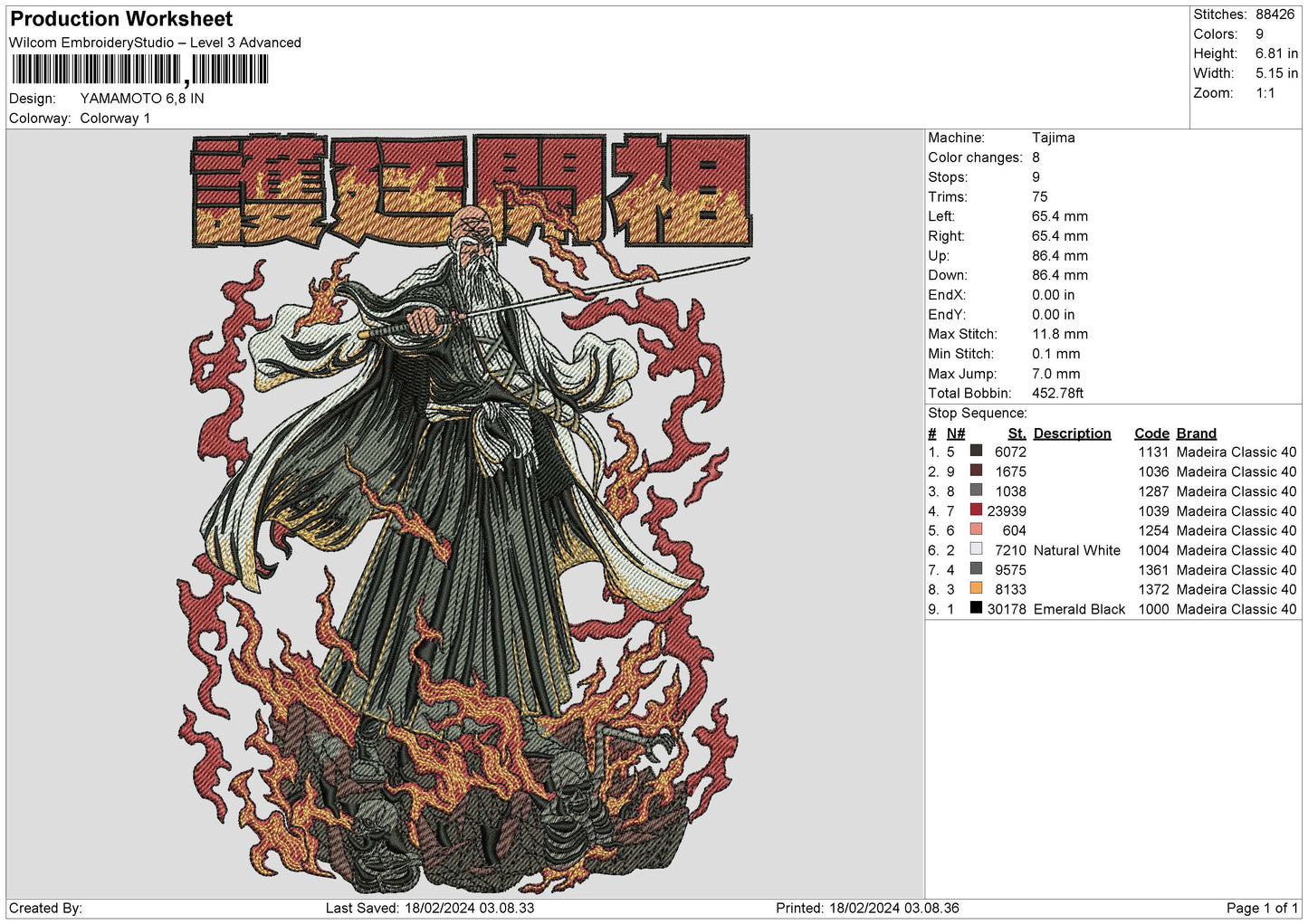The width and height of the screenshot is (1308, 924).
Task: Select "Madeira Classic 40" in the code 1131 row
Action: coord(1236,452)
